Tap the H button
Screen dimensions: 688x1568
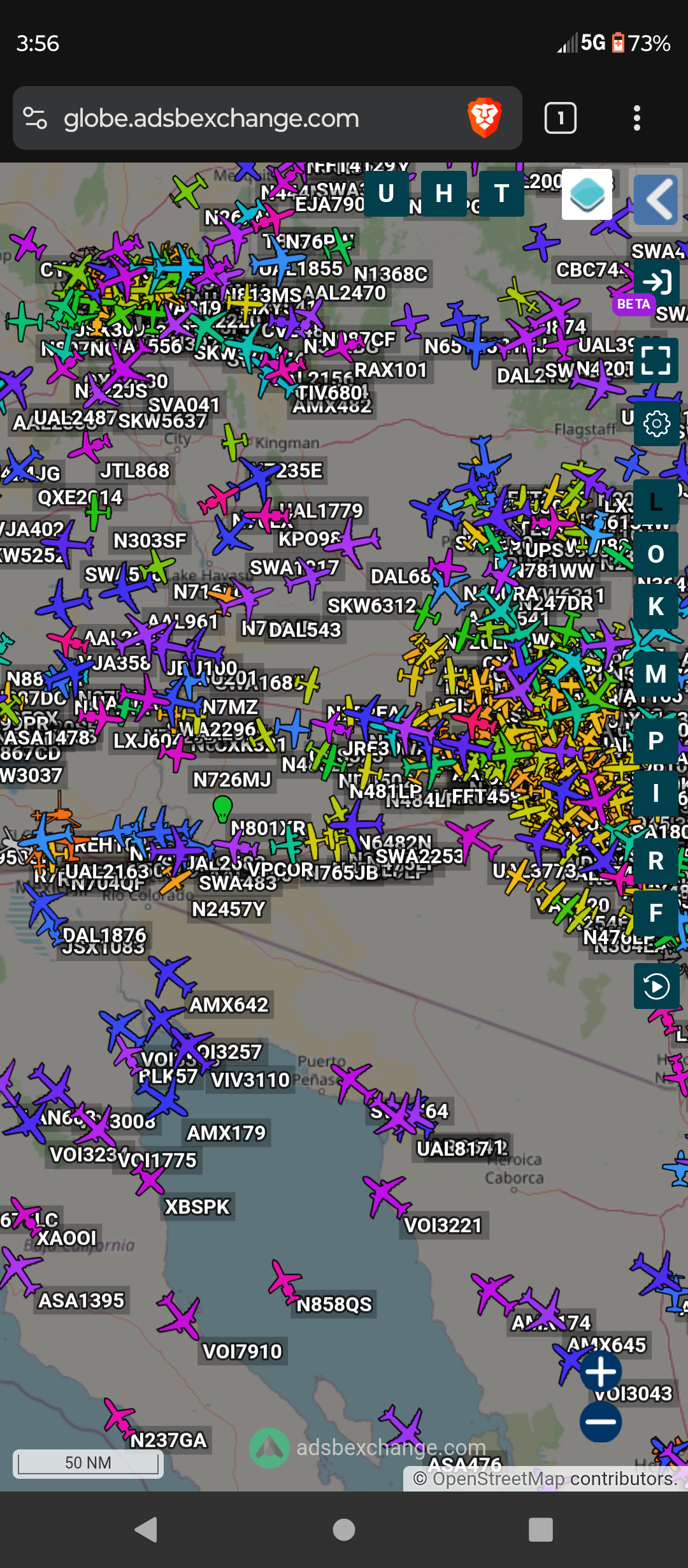point(444,194)
